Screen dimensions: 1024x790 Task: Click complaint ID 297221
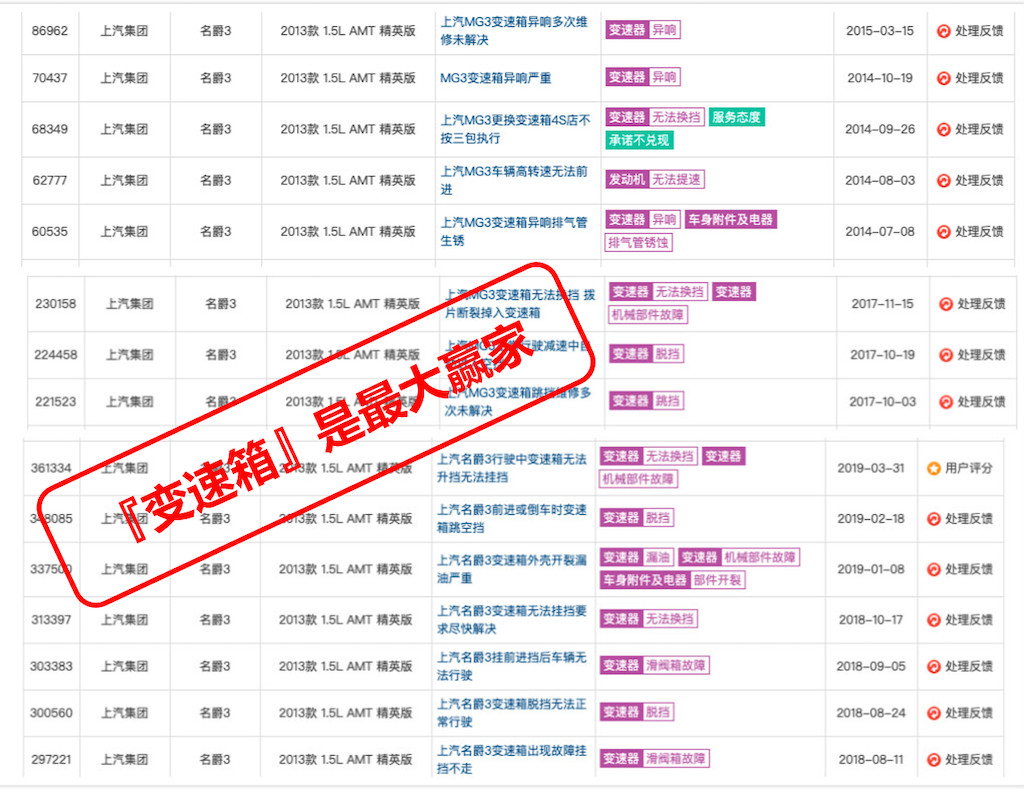click(x=51, y=759)
